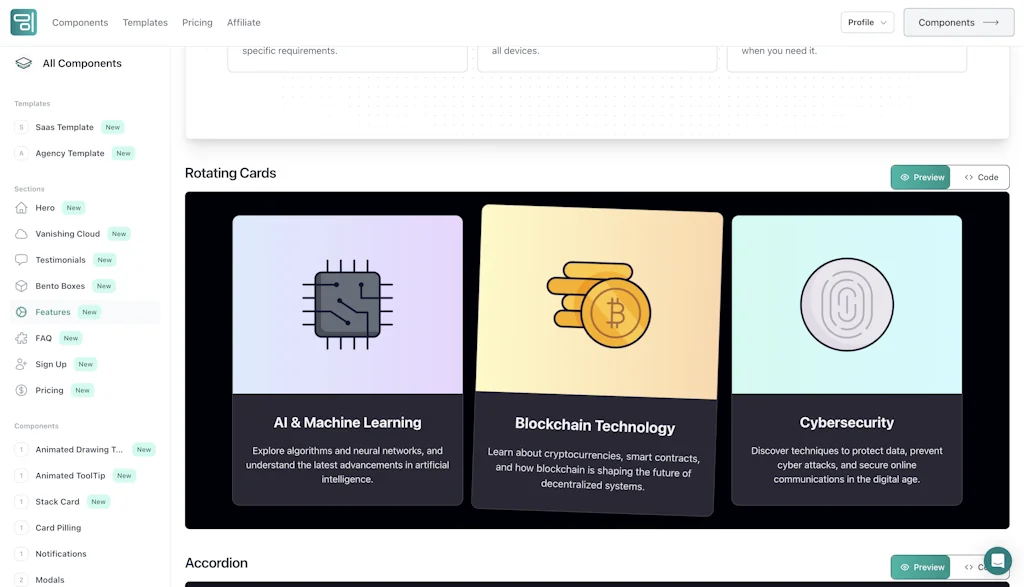Go to Affiliate in top navigation
Image resolution: width=1024 pixels, height=587 pixels.
[x=243, y=22]
